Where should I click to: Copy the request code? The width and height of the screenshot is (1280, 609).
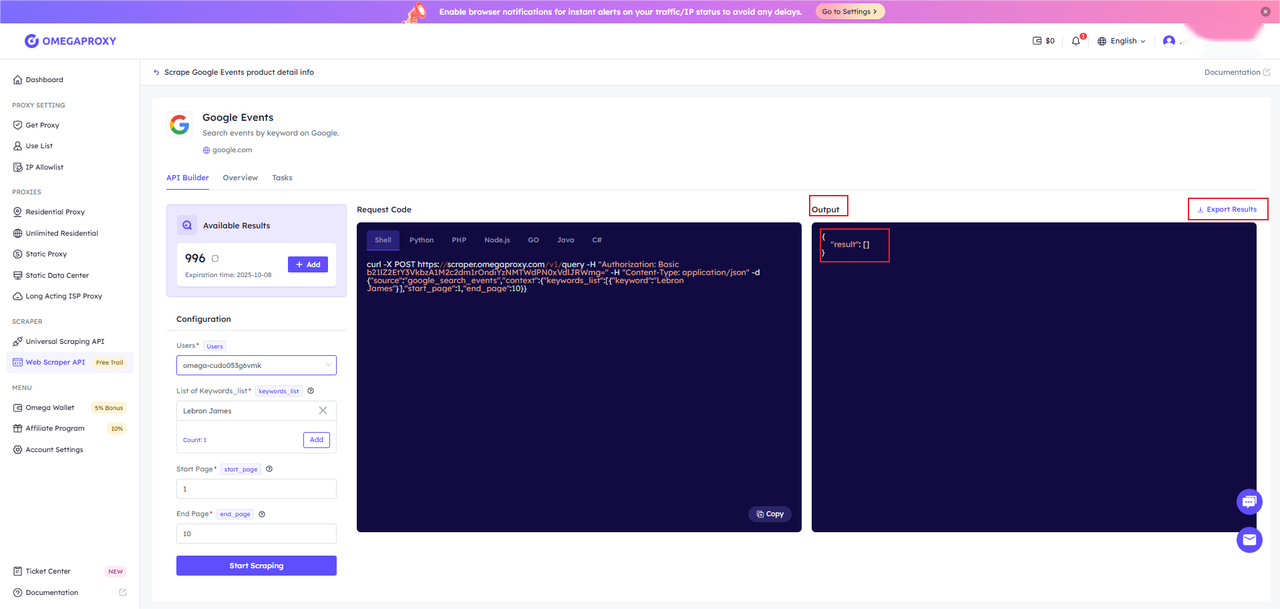[x=770, y=514]
